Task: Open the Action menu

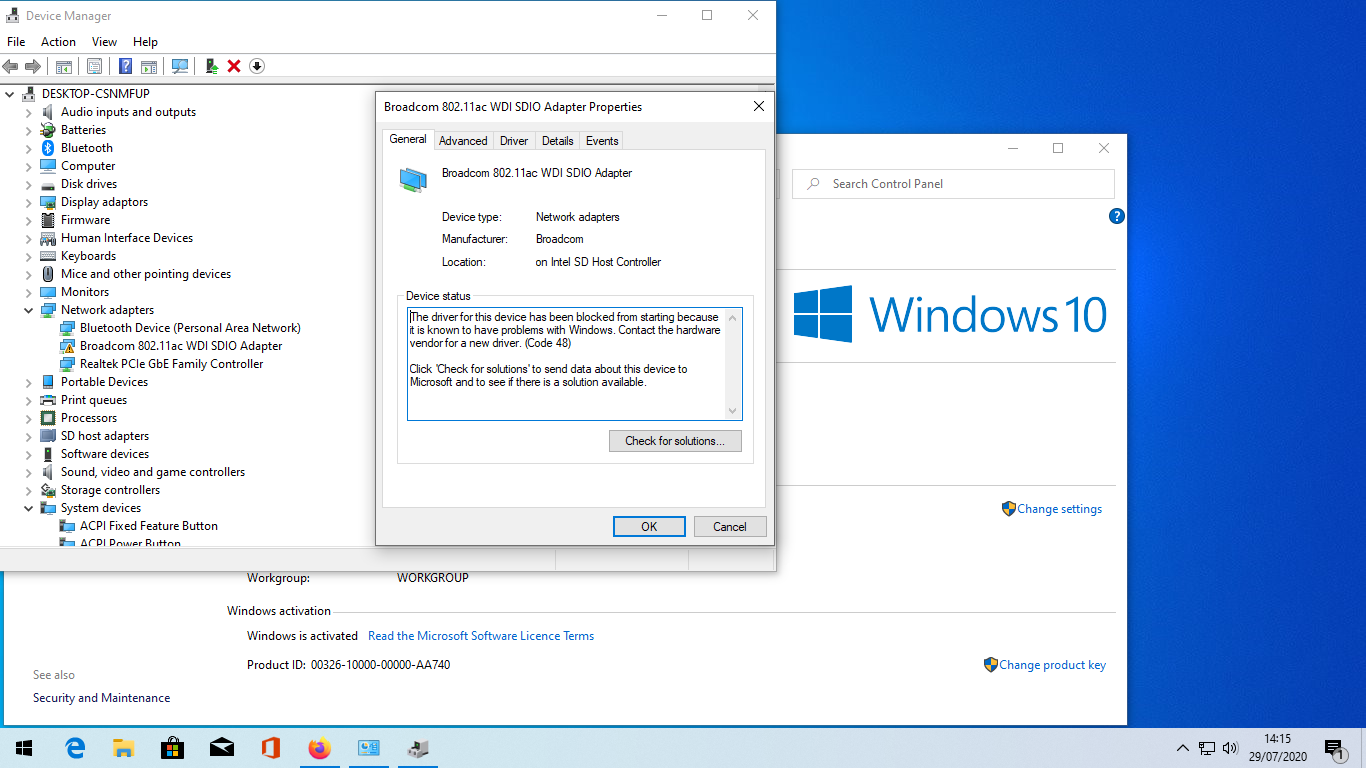Action: [x=58, y=42]
